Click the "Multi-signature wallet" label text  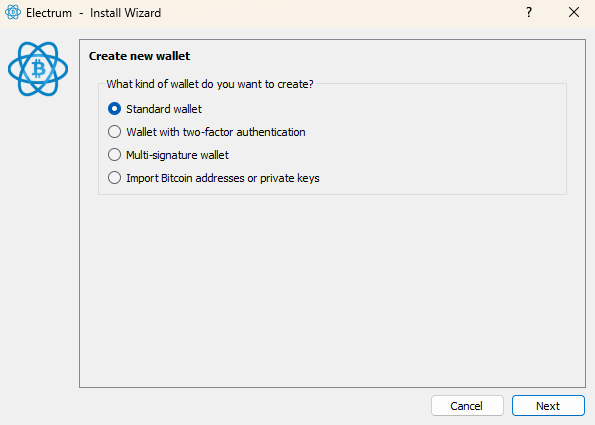177,155
